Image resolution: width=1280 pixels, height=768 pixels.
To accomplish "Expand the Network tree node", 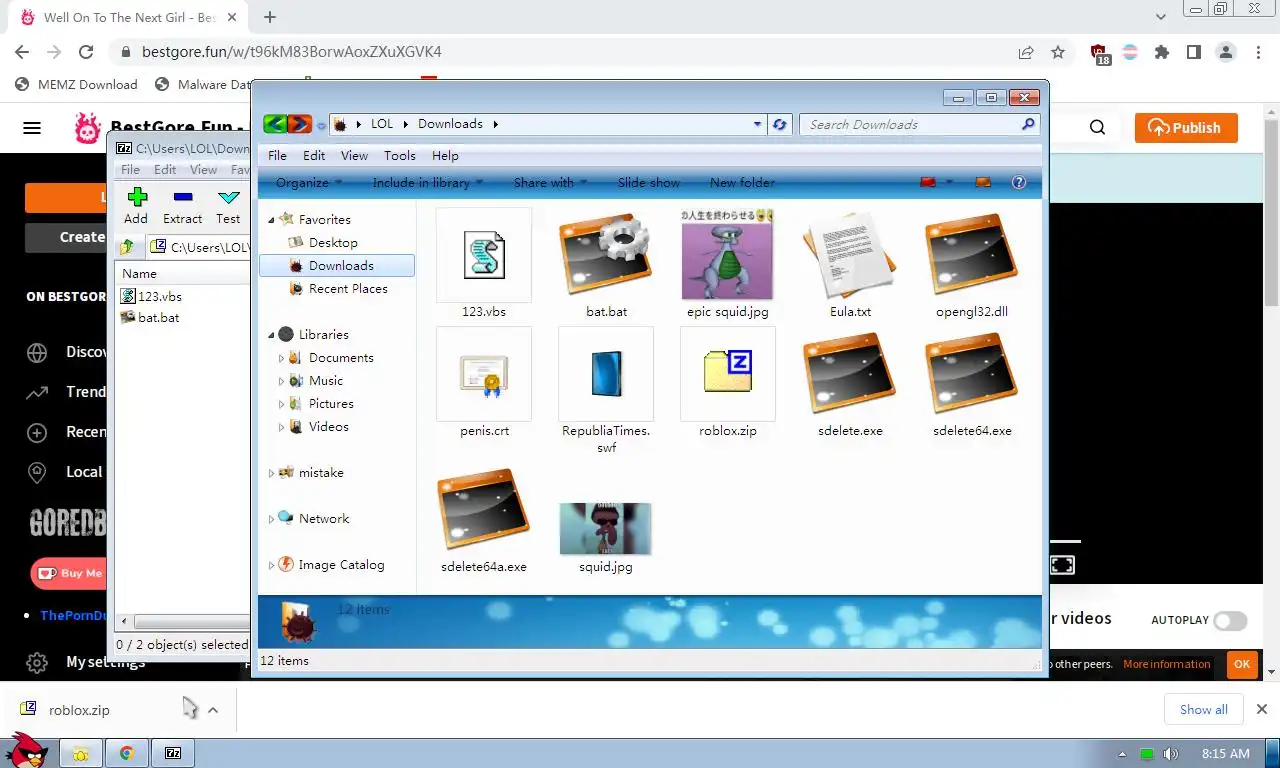I will (x=271, y=519).
